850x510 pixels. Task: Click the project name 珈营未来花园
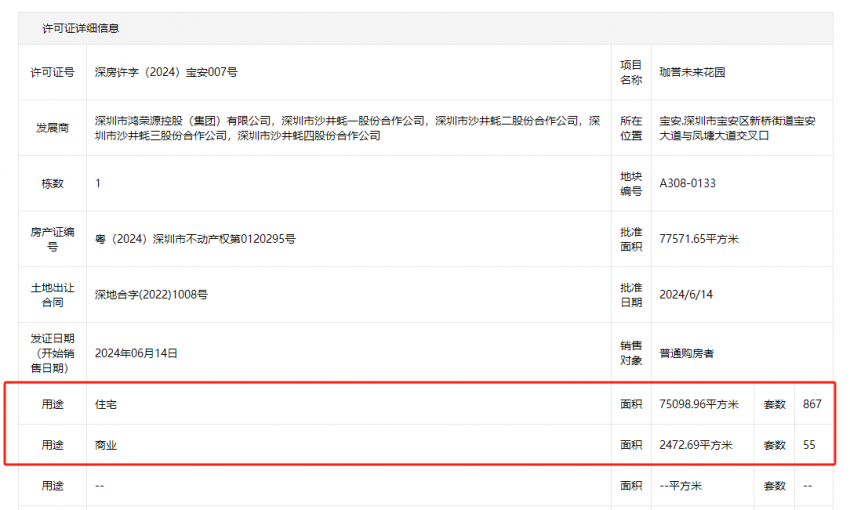[692, 72]
